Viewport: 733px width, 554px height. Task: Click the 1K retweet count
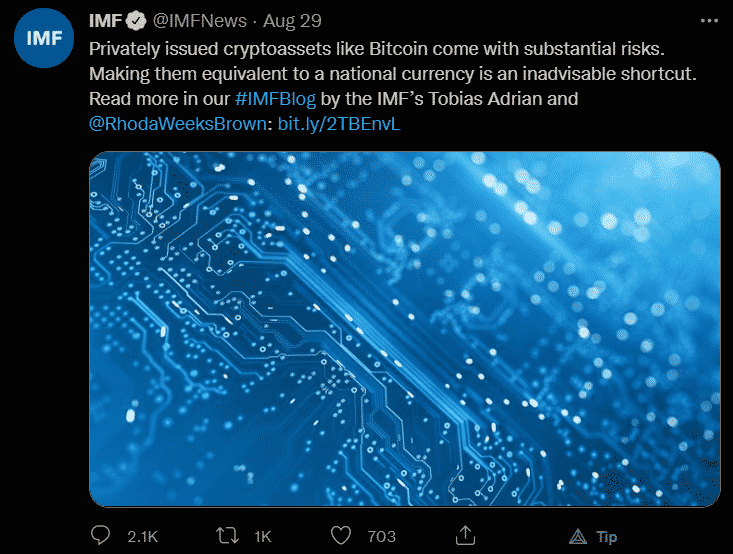click(263, 536)
